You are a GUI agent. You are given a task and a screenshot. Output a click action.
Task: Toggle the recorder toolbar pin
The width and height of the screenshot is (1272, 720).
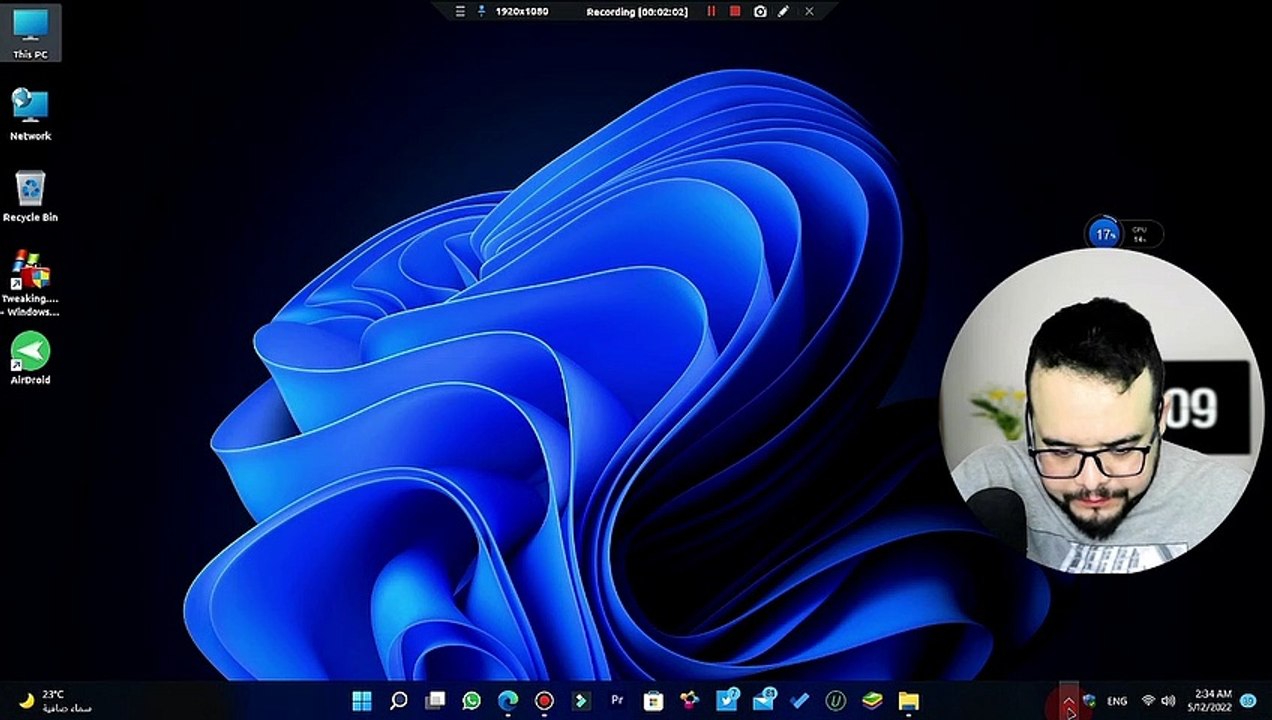481,11
